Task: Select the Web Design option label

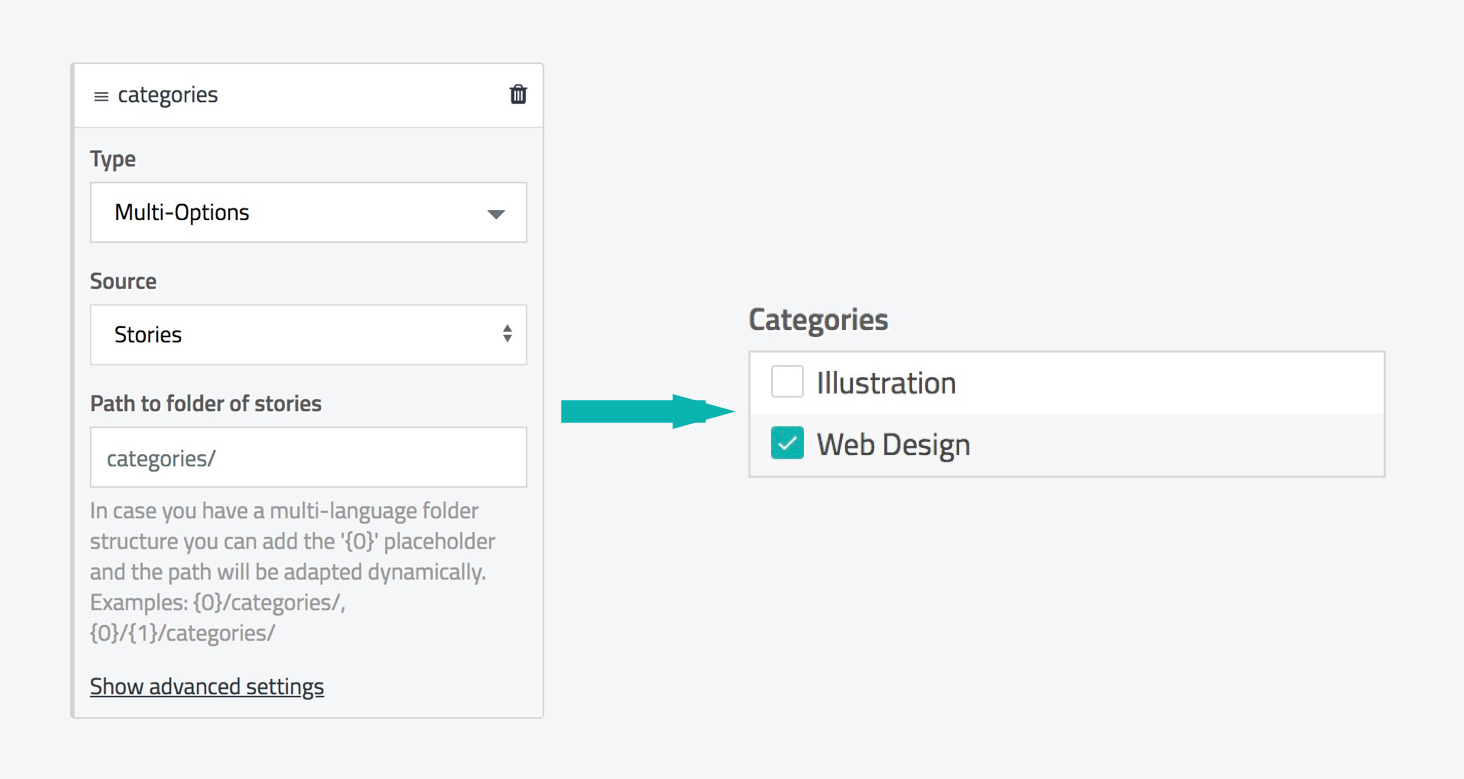Action: [893, 445]
